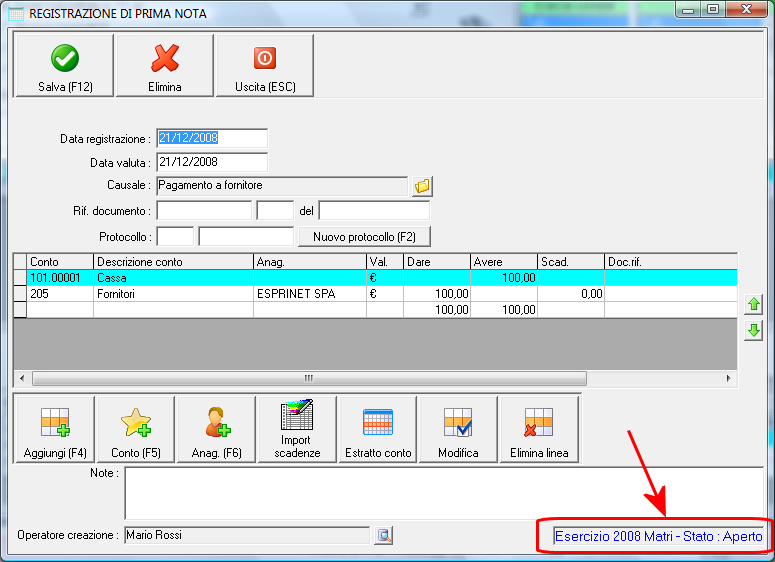Click the Scad. 0,00 cell
This screenshot has width=775, height=562.
point(571,294)
